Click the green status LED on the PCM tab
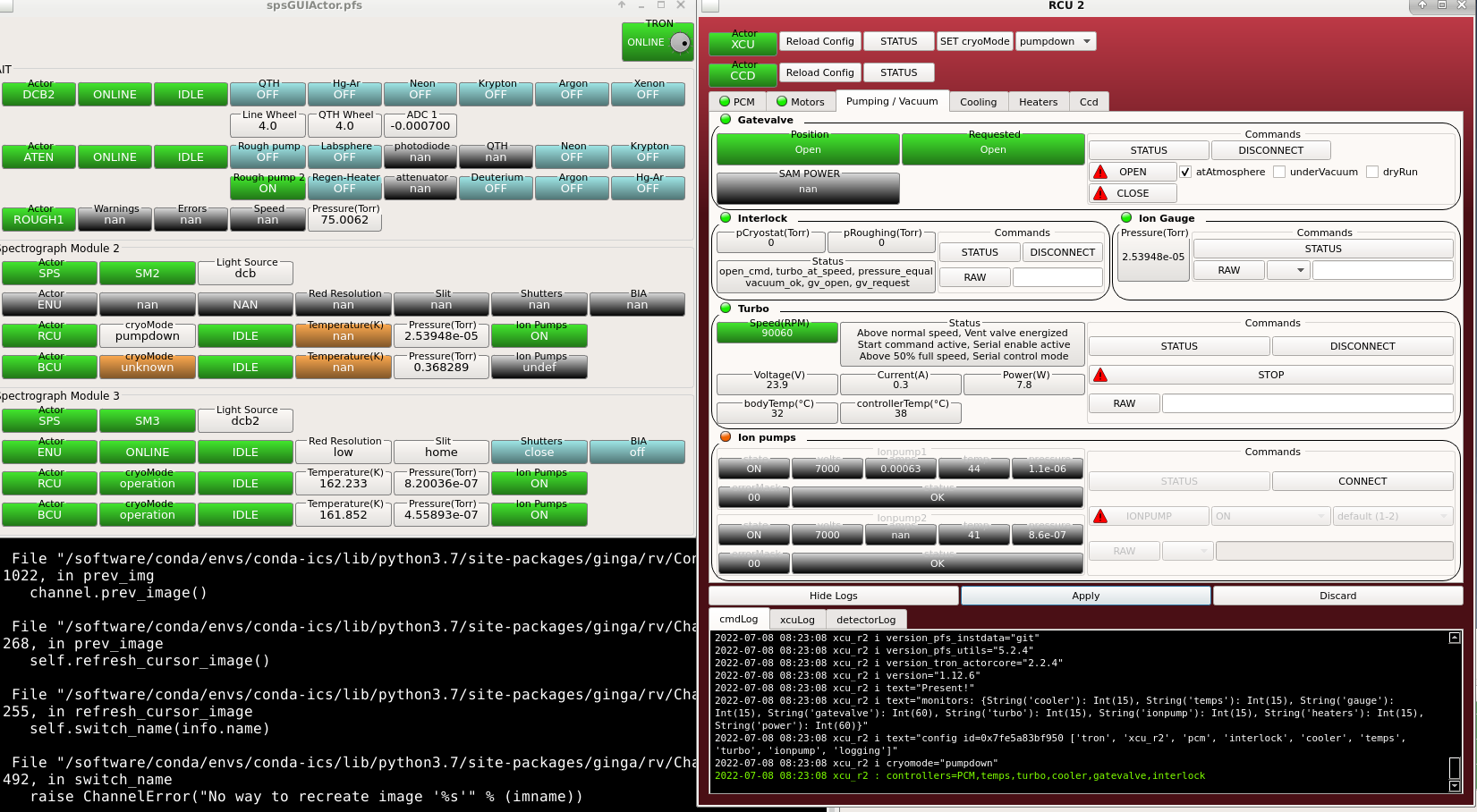Viewport: 1477px width, 812px height. pyautogui.click(x=725, y=102)
